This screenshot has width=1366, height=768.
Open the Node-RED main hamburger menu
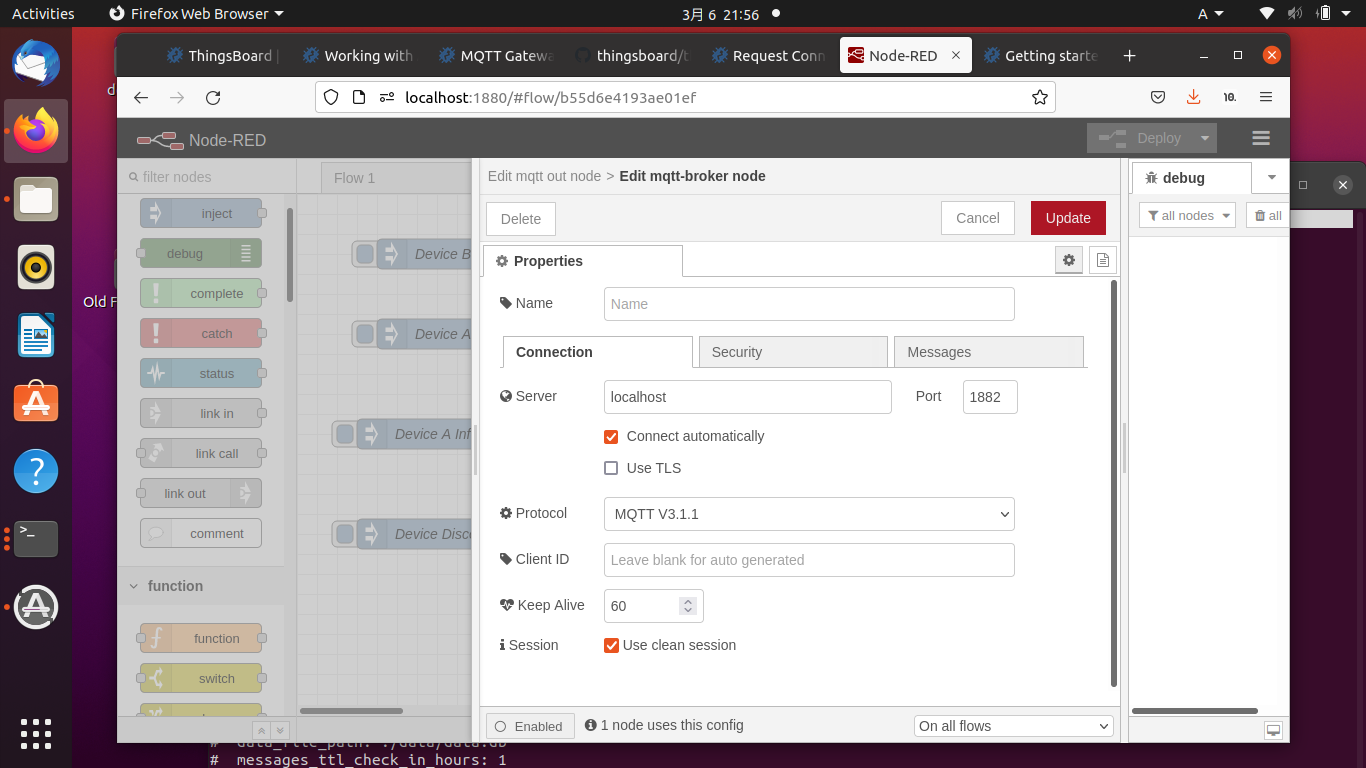(1260, 138)
